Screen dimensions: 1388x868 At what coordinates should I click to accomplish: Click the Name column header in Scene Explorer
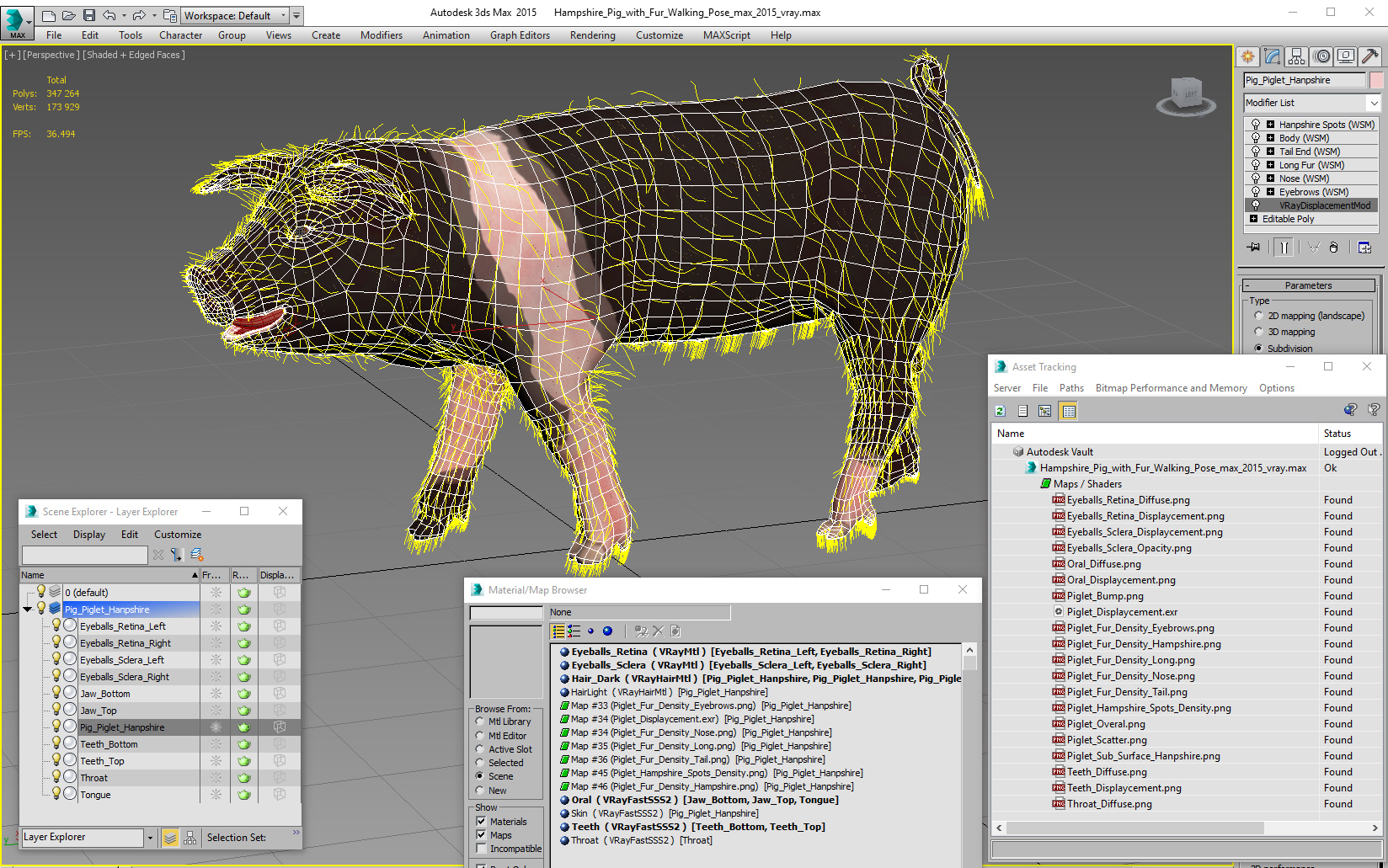point(109,575)
